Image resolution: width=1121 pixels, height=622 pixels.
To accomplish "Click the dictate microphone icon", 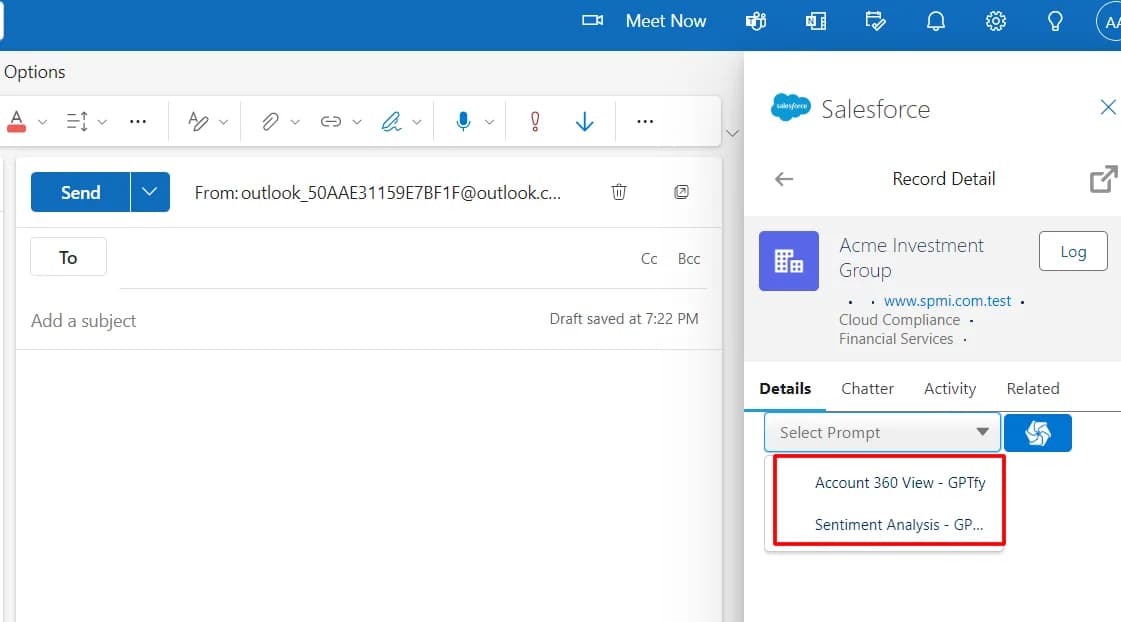I will pyautogui.click(x=463, y=122).
